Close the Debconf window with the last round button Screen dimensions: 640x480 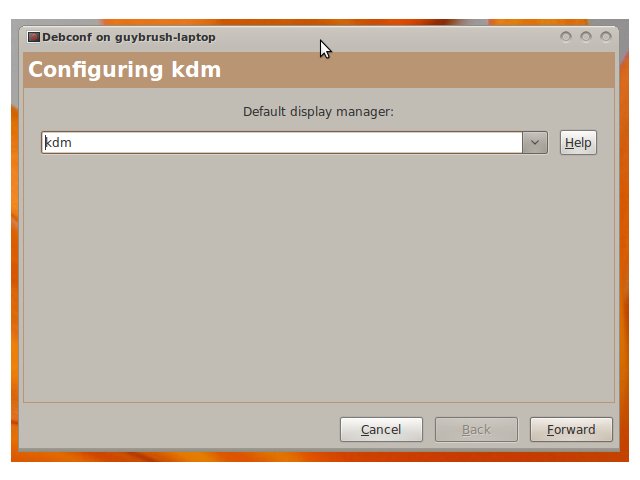tap(606, 37)
